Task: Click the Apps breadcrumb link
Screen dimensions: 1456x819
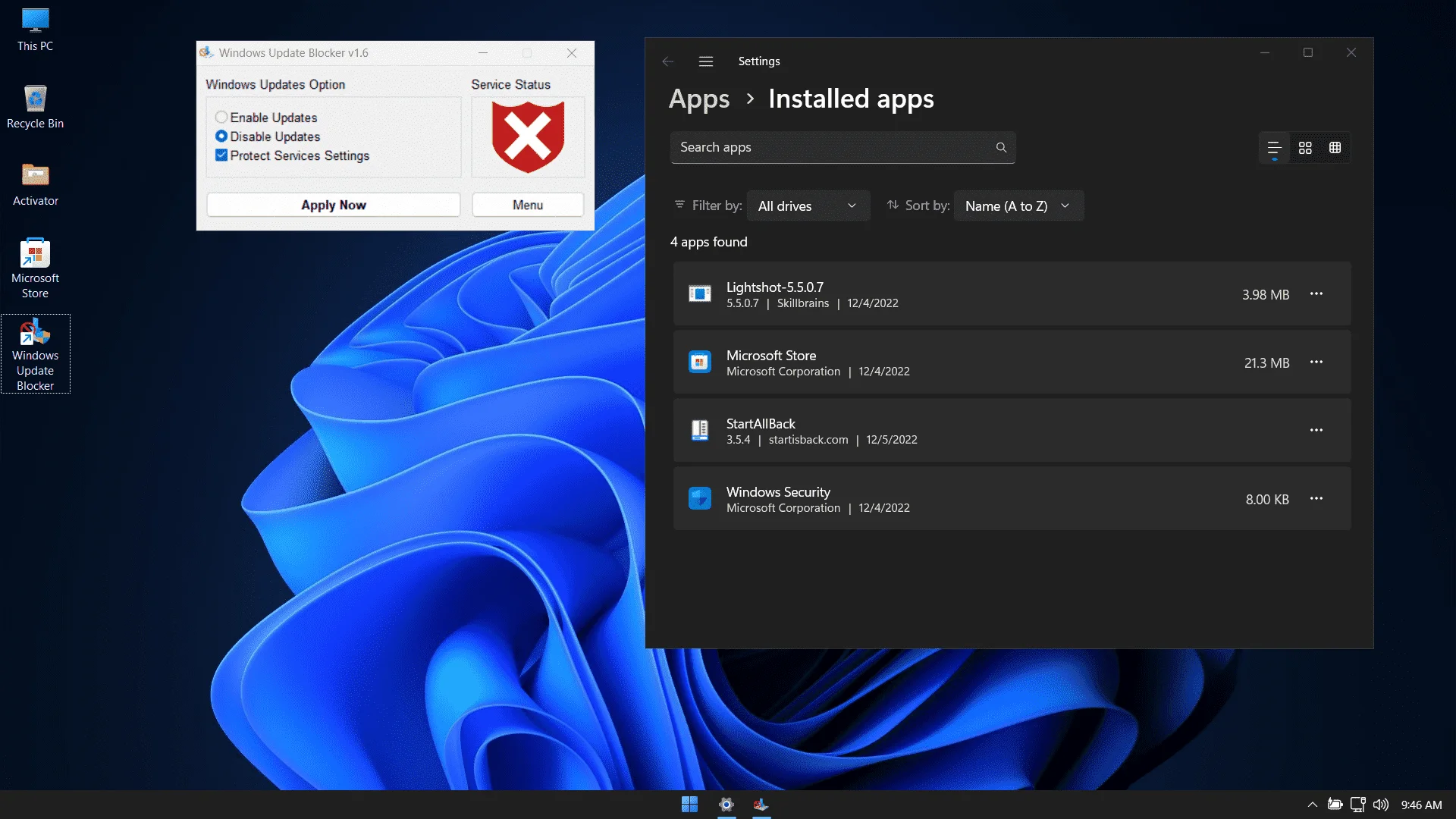Action: click(x=699, y=99)
